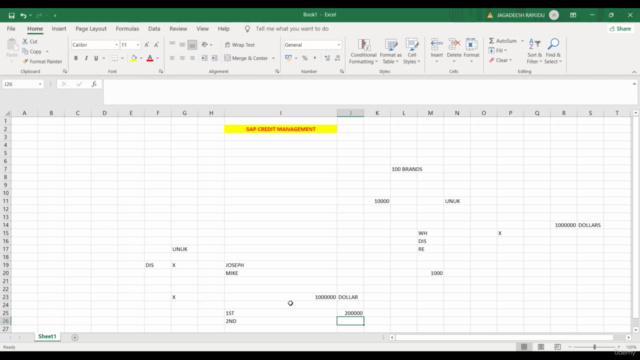
Task: Expand the font size dropdown
Action: 138,45
